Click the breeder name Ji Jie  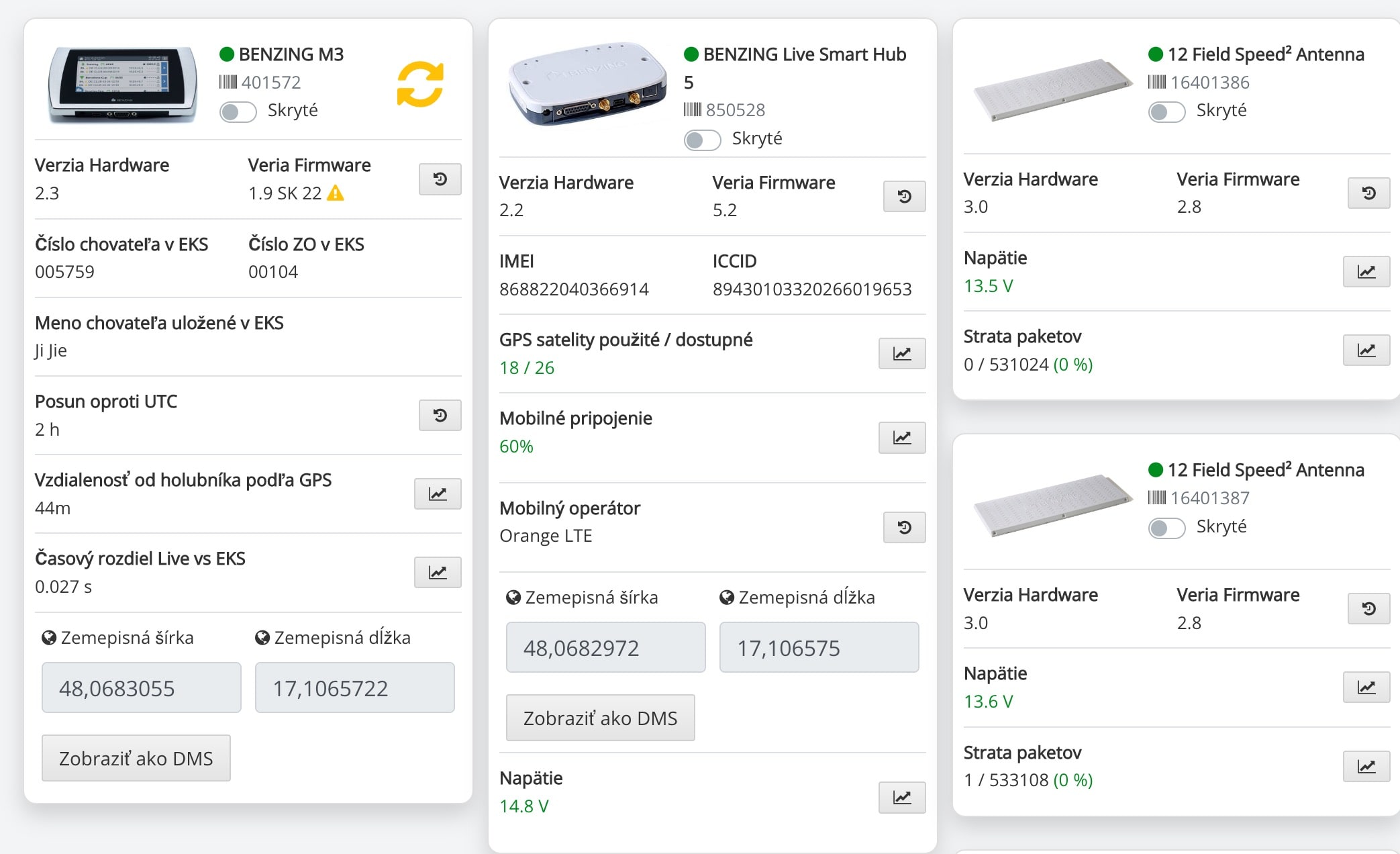point(51,350)
